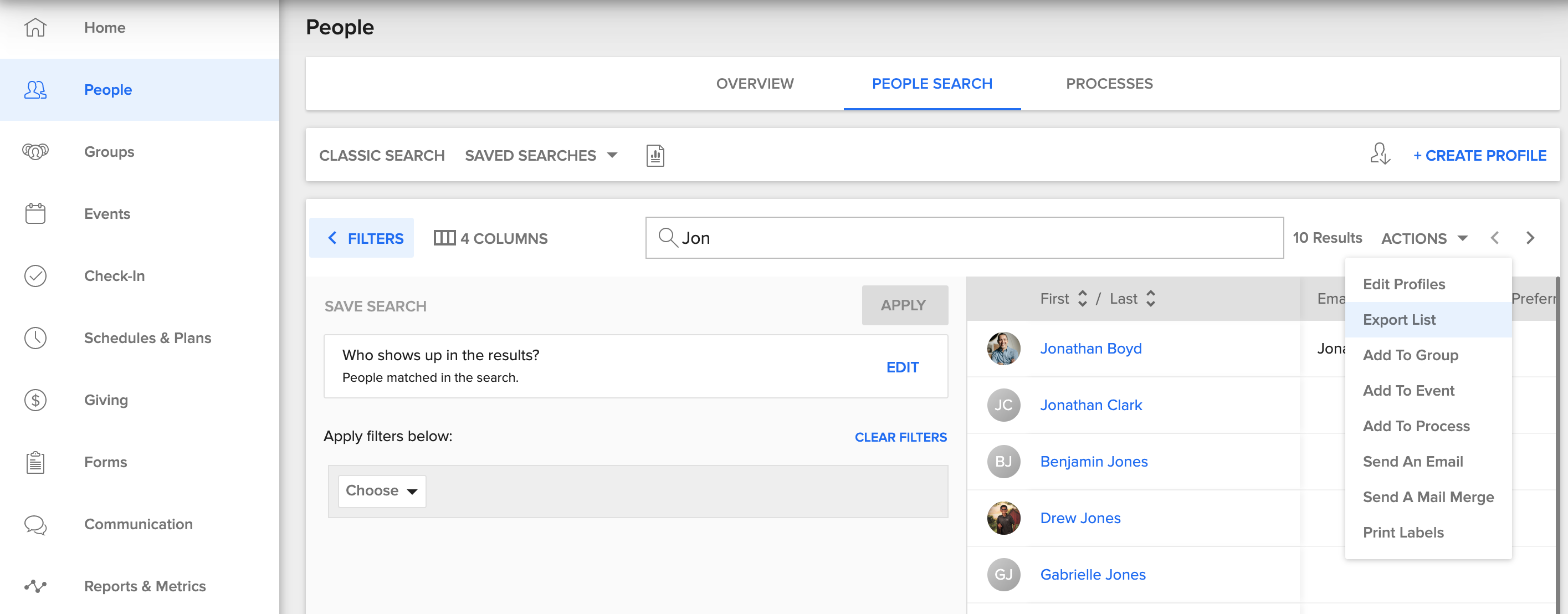Select Export List from the Actions menu

point(1400,319)
